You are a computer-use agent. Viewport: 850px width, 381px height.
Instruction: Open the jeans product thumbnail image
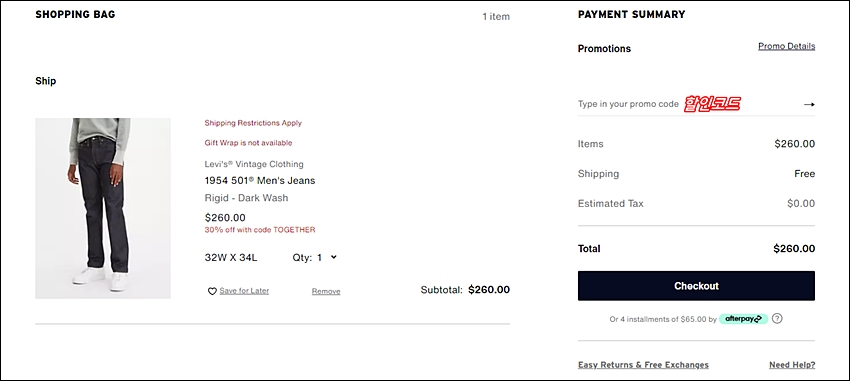(103, 208)
